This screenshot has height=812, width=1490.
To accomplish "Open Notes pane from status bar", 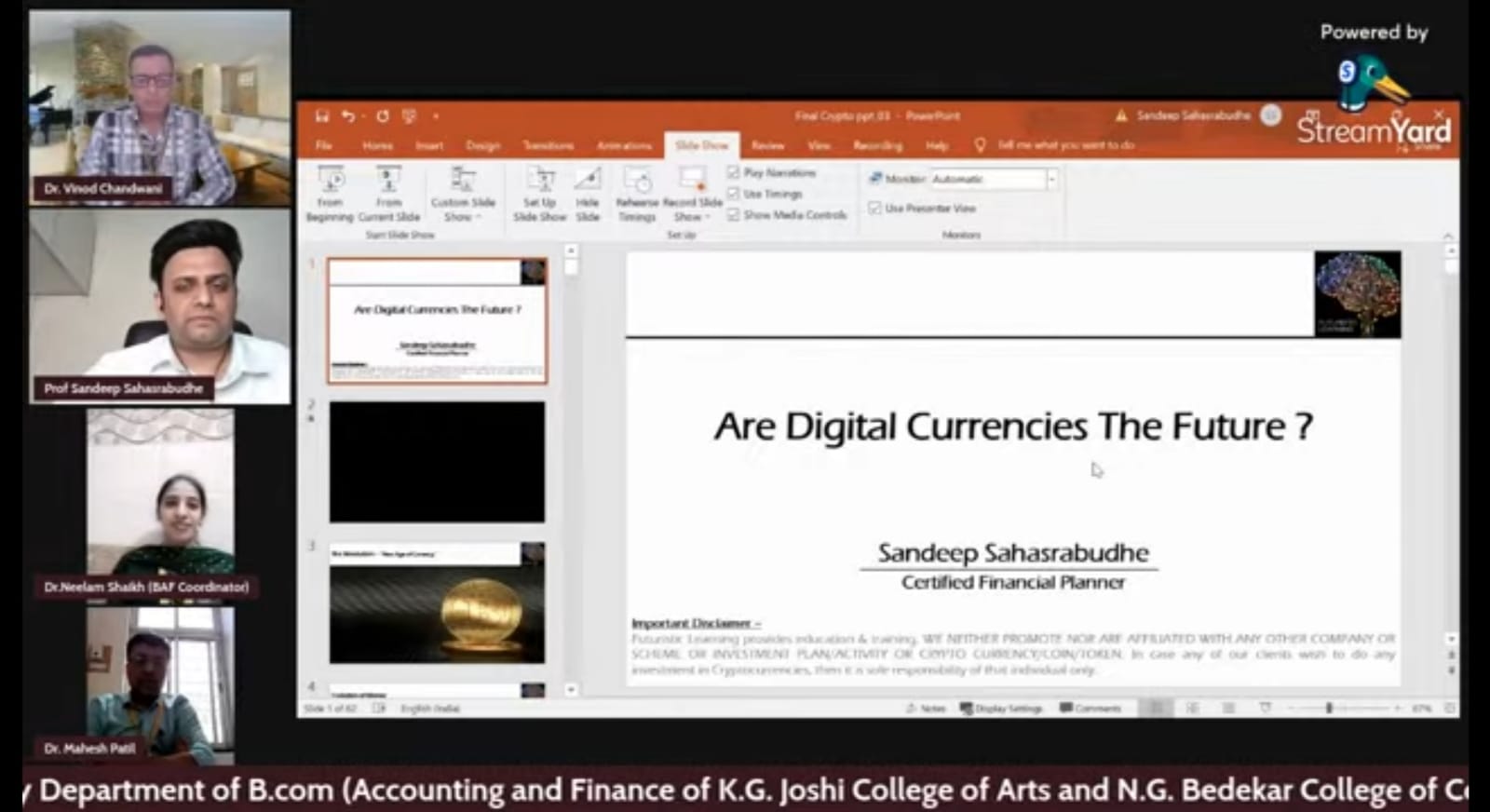I will coord(926,709).
